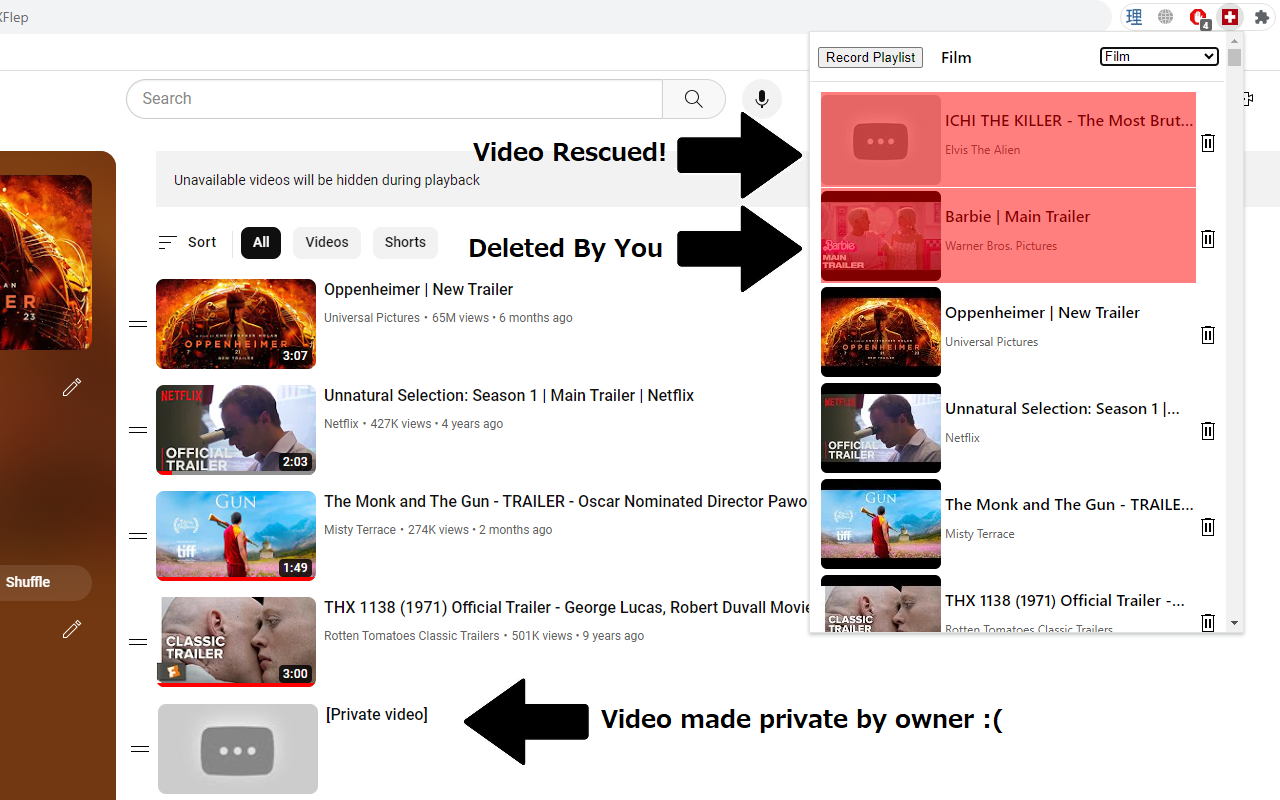Click the Shuffle button
This screenshot has height=800, width=1280.
[x=27, y=581]
